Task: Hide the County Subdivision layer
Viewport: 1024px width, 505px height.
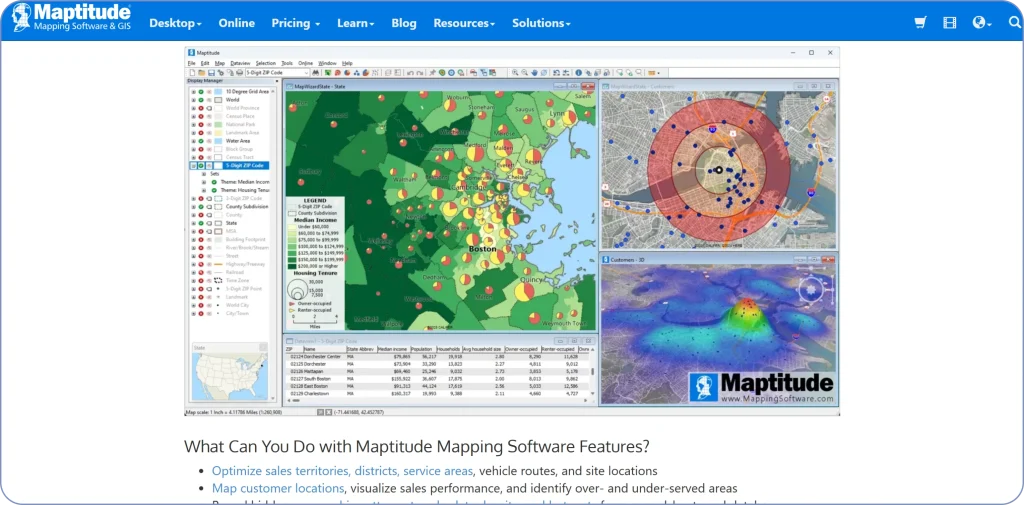Action: point(202,206)
